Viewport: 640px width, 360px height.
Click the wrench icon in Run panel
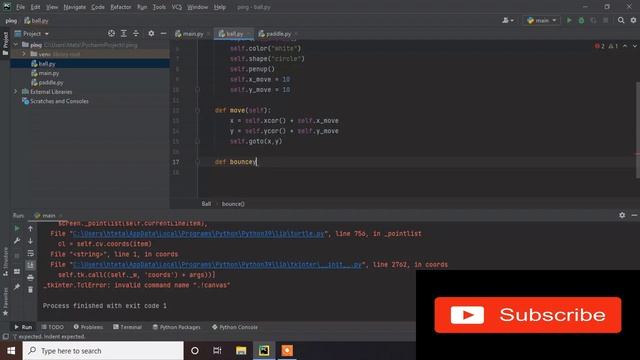click(x=17, y=241)
